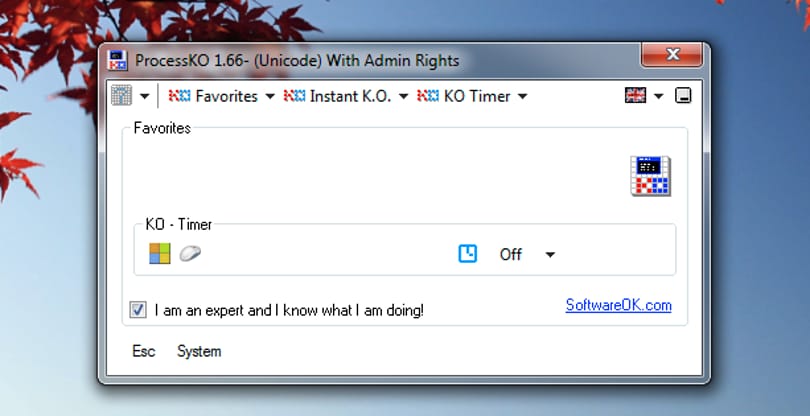Uncheck the 'I am an expert' checkbox

pos(137,310)
